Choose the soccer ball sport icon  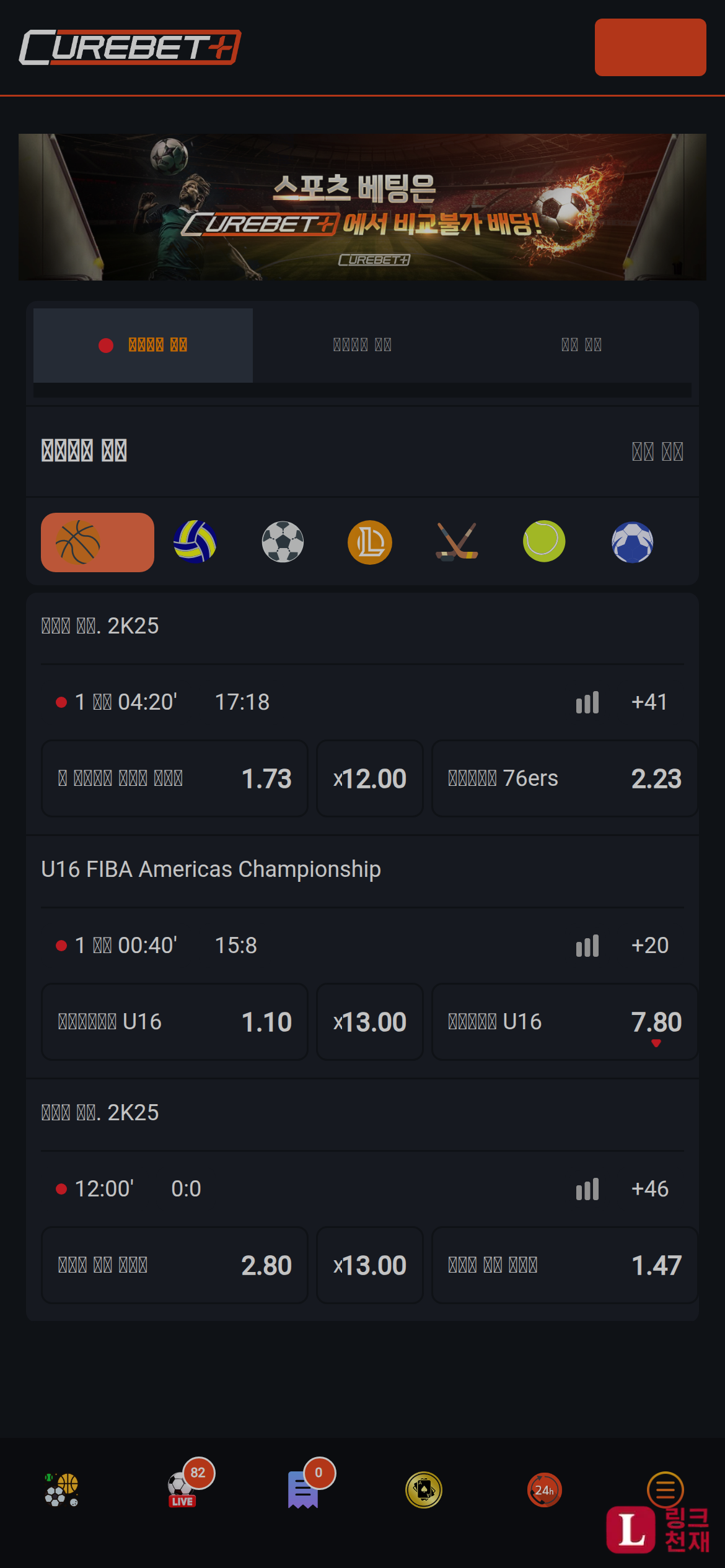[x=283, y=542]
